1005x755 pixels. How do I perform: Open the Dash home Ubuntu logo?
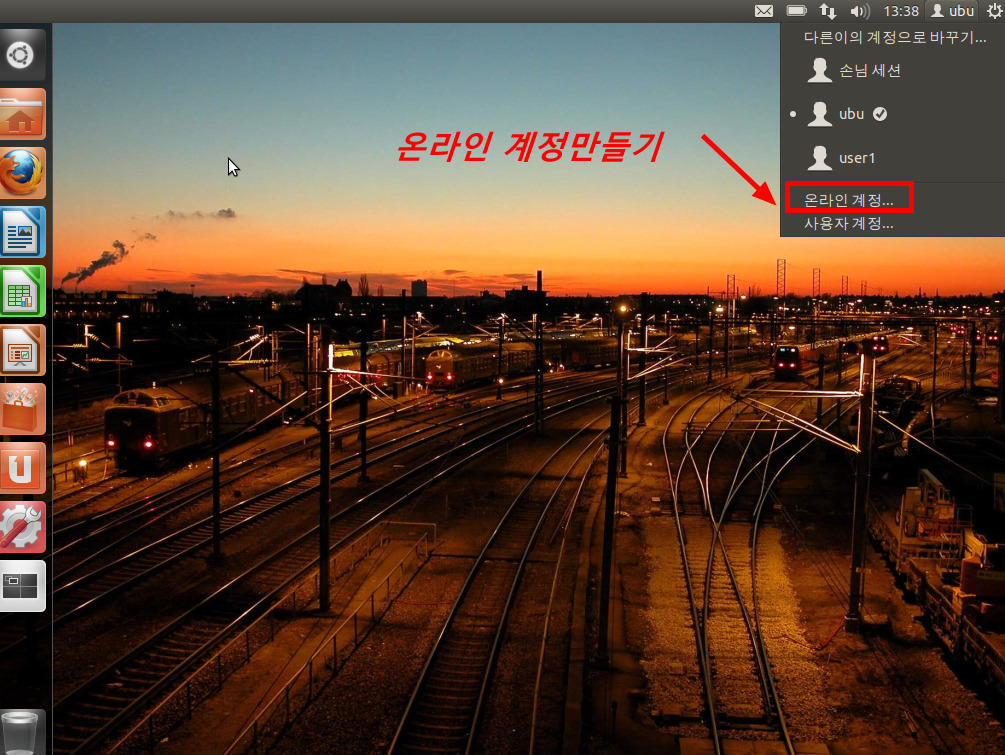[22, 56]
